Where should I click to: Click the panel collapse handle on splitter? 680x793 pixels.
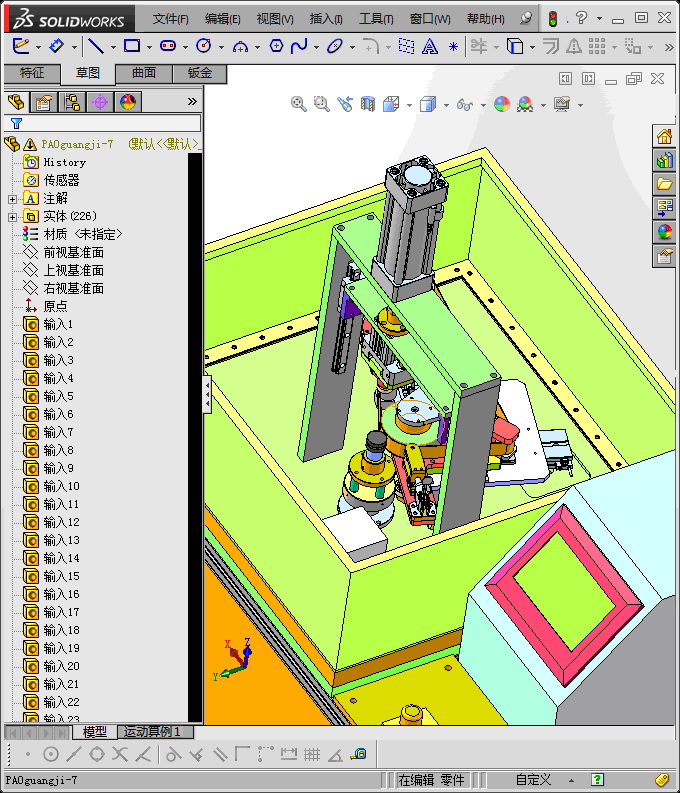pyautogui.click(x=207, y=394)
